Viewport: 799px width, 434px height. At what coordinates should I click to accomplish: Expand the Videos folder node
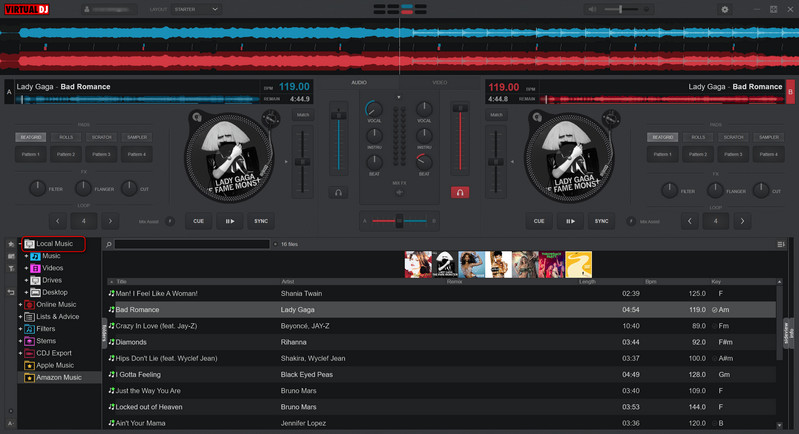(x=26, y=268)
